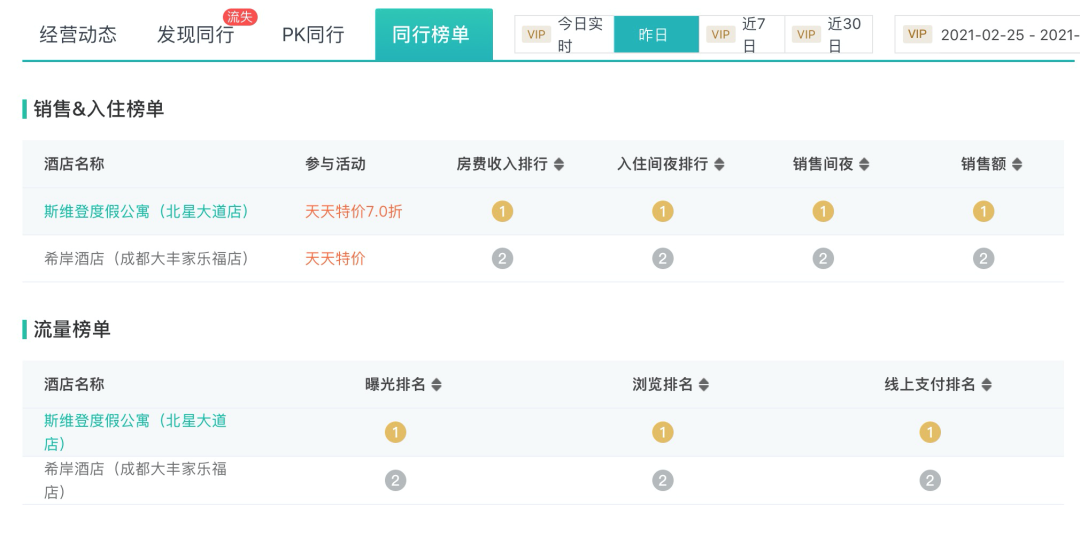Sort the 线上支付排名 column

(x=986, y=385)
